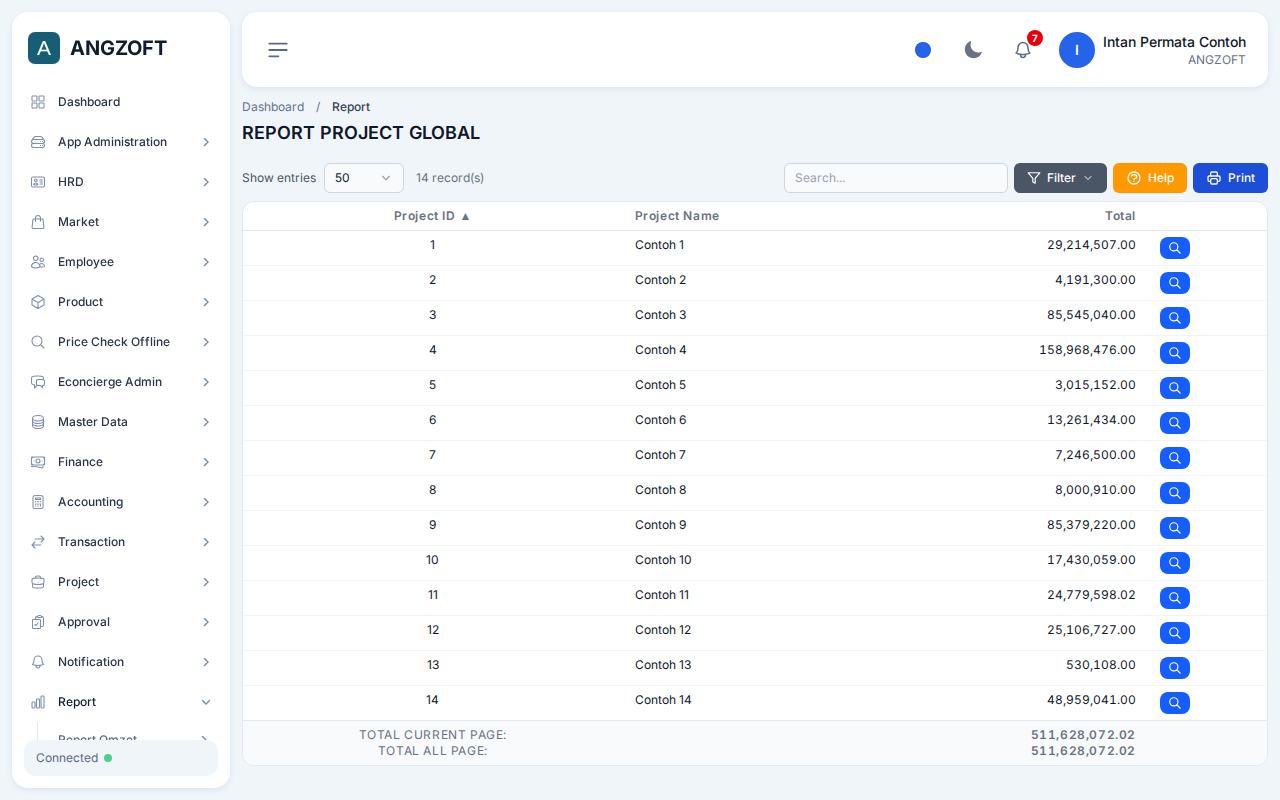
Task: View details for Contoh 5 row
Action: (x=1175, y=388)
